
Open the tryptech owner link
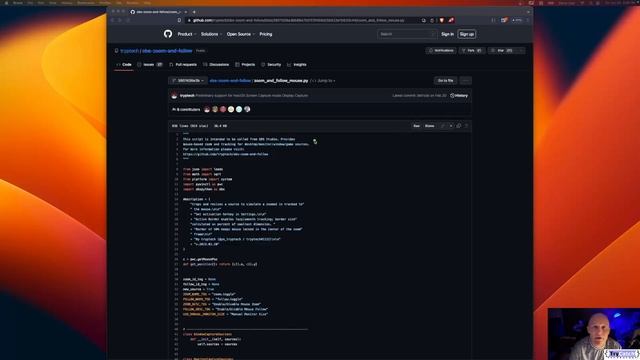pyautogui.click(x=129, y=51)
